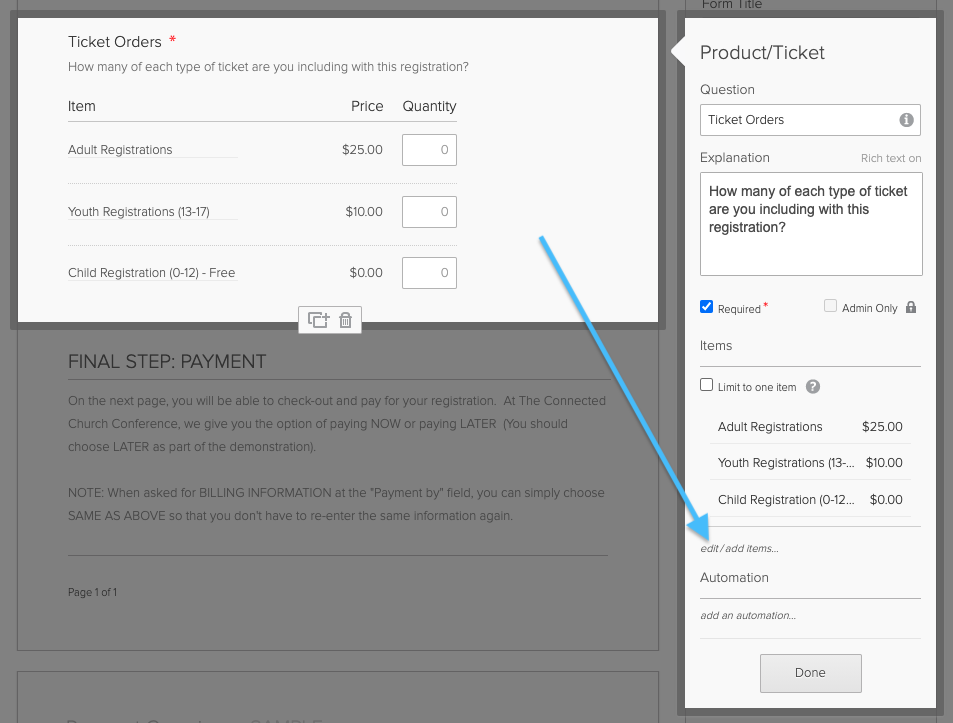Viewport: 953px width, 723px height.
Task: Uncheck the Required checkbox
Action: point(706,307)
